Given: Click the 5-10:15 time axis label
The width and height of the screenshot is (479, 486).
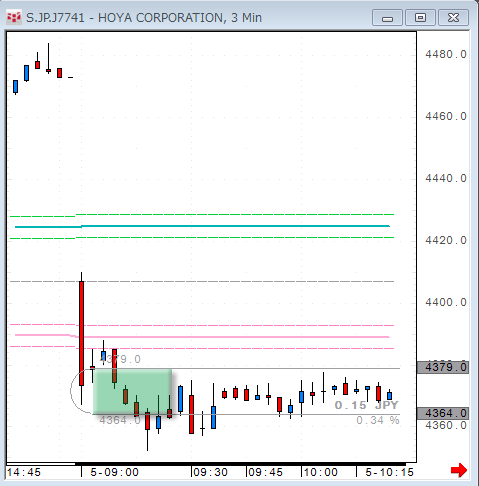Looking at the screenshot, I should tap(389, 472).
